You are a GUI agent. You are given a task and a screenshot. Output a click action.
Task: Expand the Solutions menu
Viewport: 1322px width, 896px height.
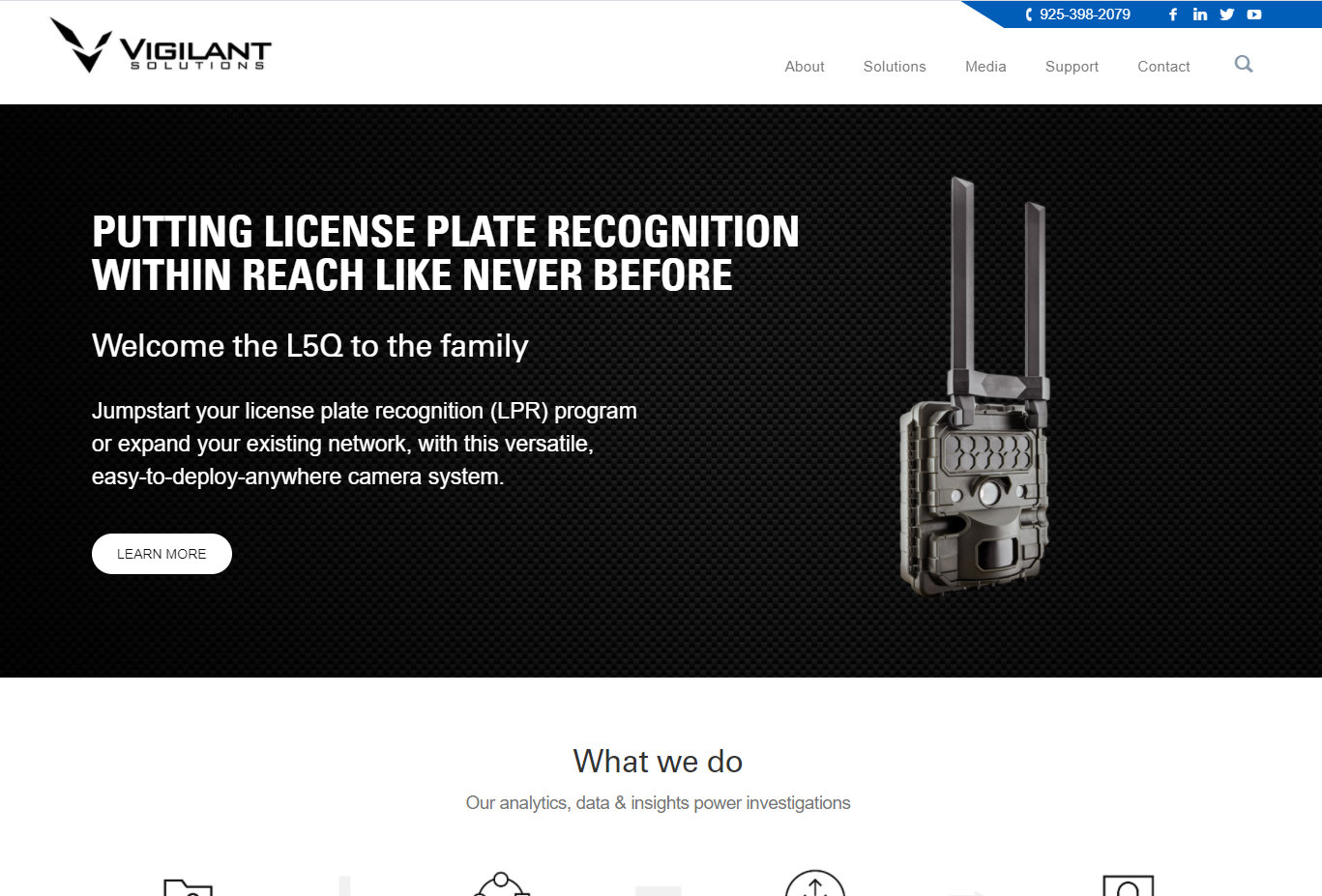[895, 67]
